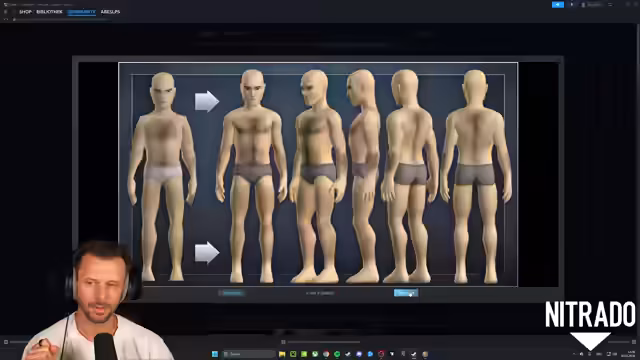Click the Steam back navigation arrow

click(6, 19)
